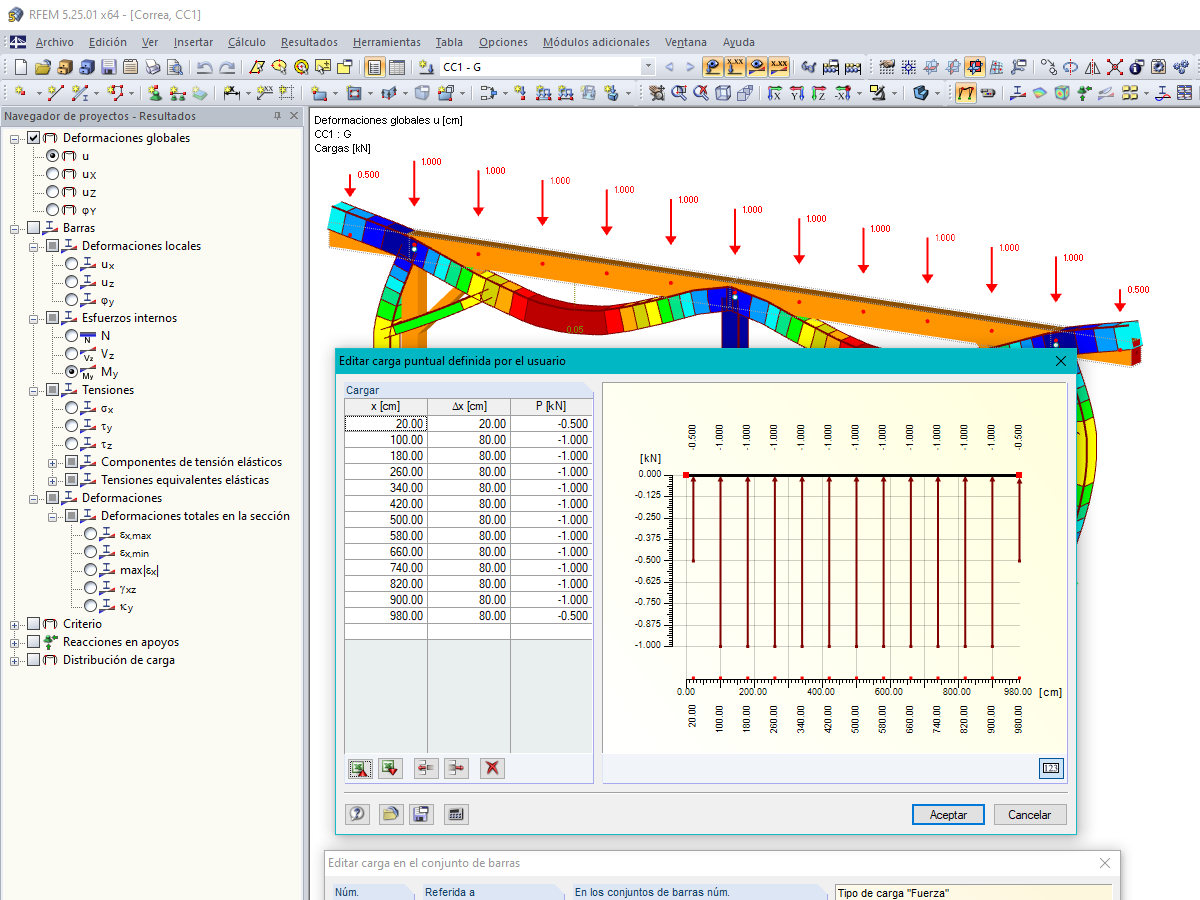1200x900 pixels.
Task: Click the floppy disk Save icon in dialog
Action: (422, 815)
